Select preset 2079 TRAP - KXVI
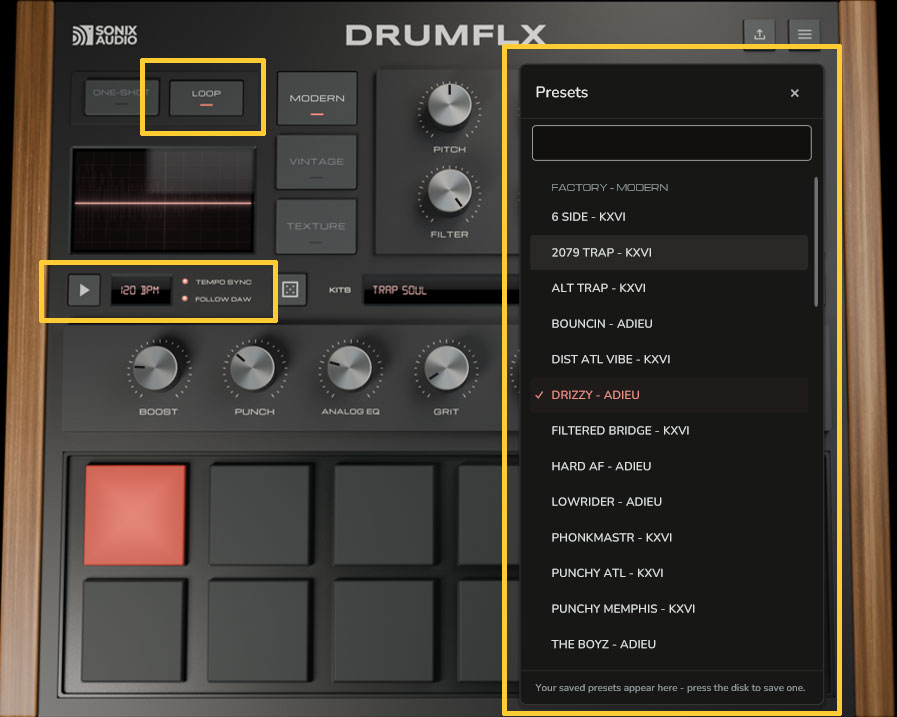The height and width of the screenshot is (717, 897). coord(669,252)
